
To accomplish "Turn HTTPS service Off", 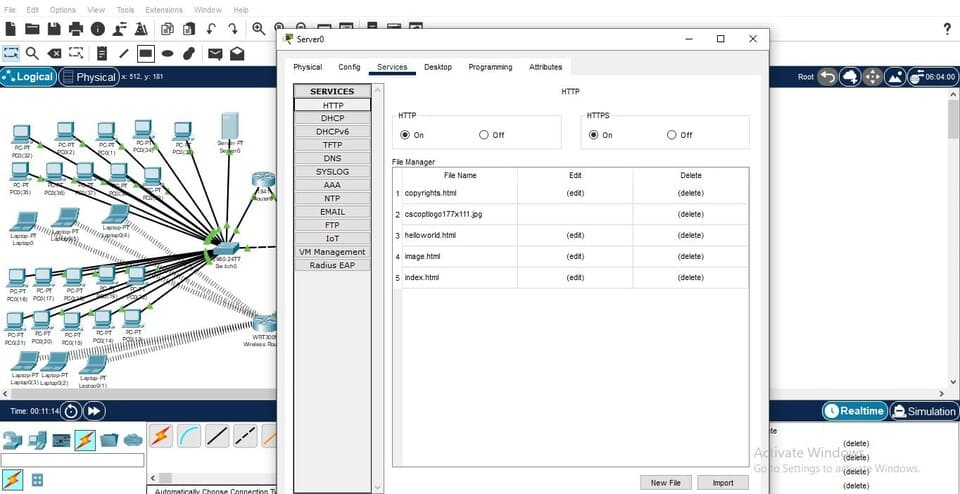I will [672, 135].
